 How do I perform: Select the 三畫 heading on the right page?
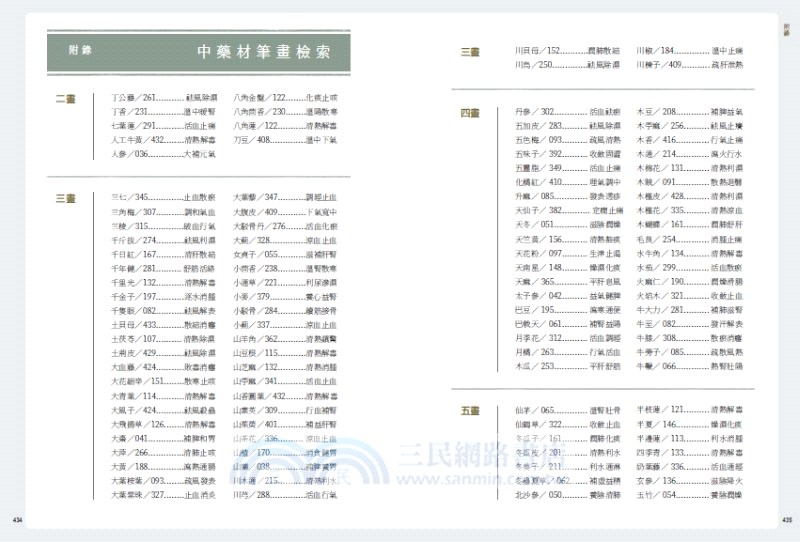(x=470, y=52)
